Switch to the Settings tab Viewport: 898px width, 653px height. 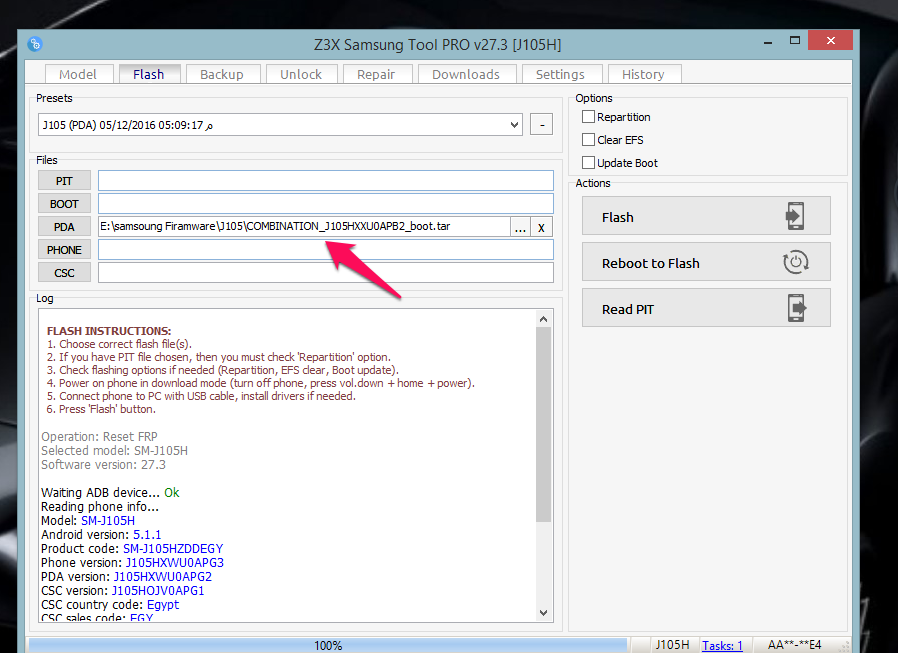pyautogui.click(x=561, y=74)
